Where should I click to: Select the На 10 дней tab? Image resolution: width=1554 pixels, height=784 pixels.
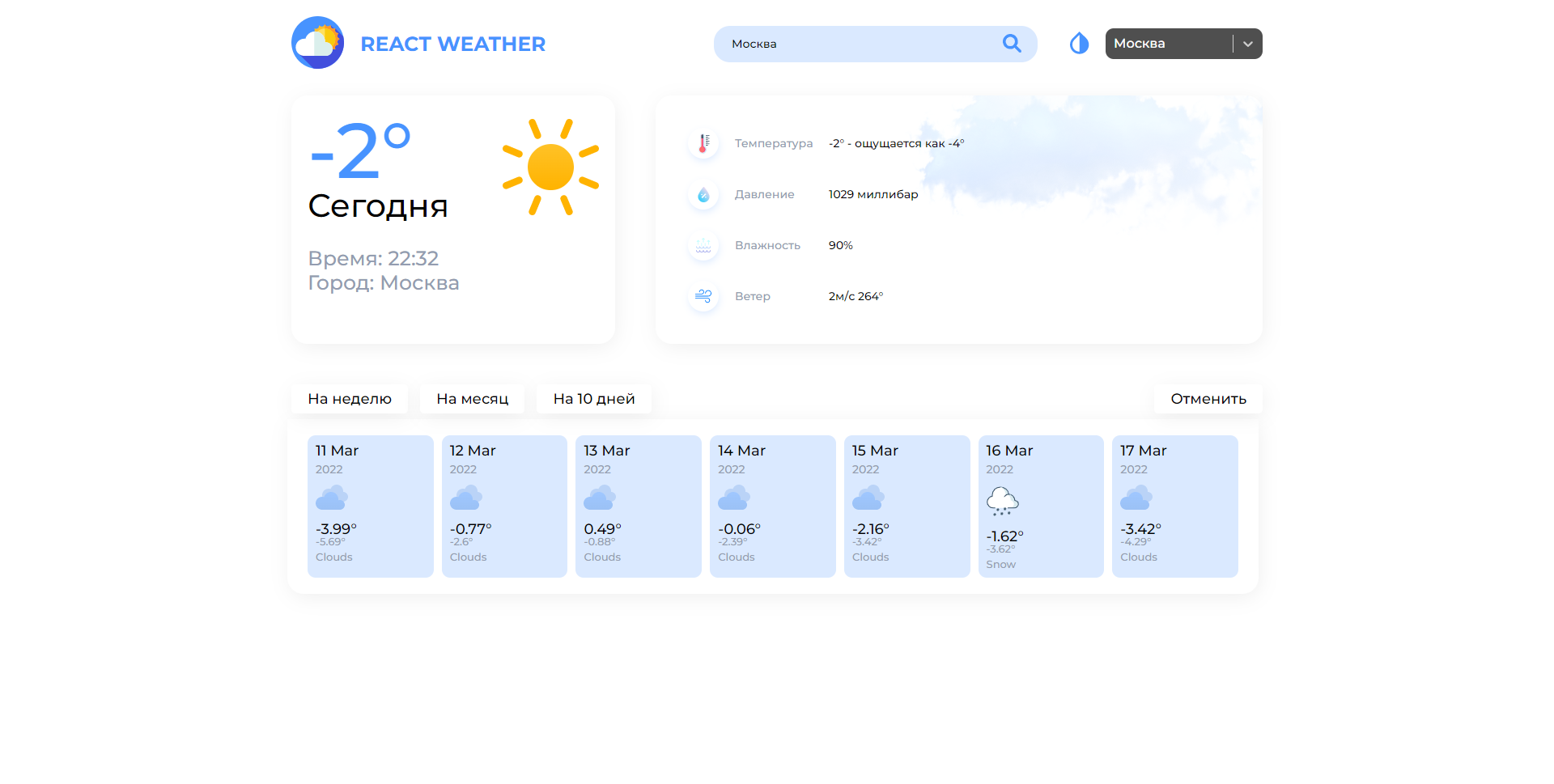594,399
